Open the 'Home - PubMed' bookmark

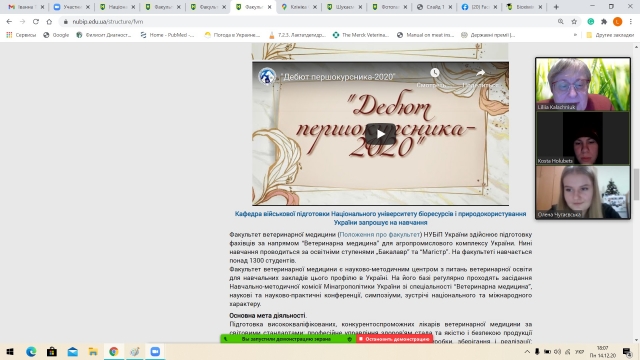click(x=167, y=35)
